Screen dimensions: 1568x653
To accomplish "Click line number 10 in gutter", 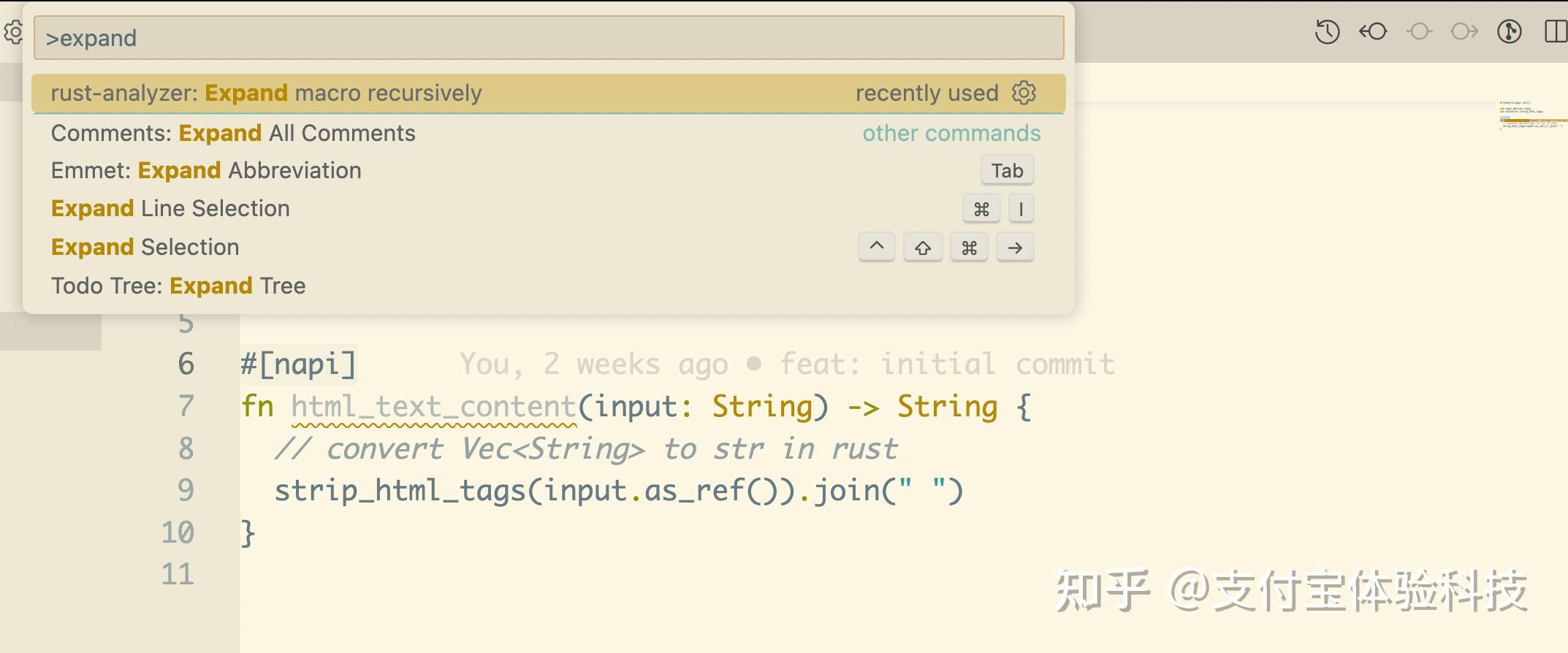I will point(178,532).
